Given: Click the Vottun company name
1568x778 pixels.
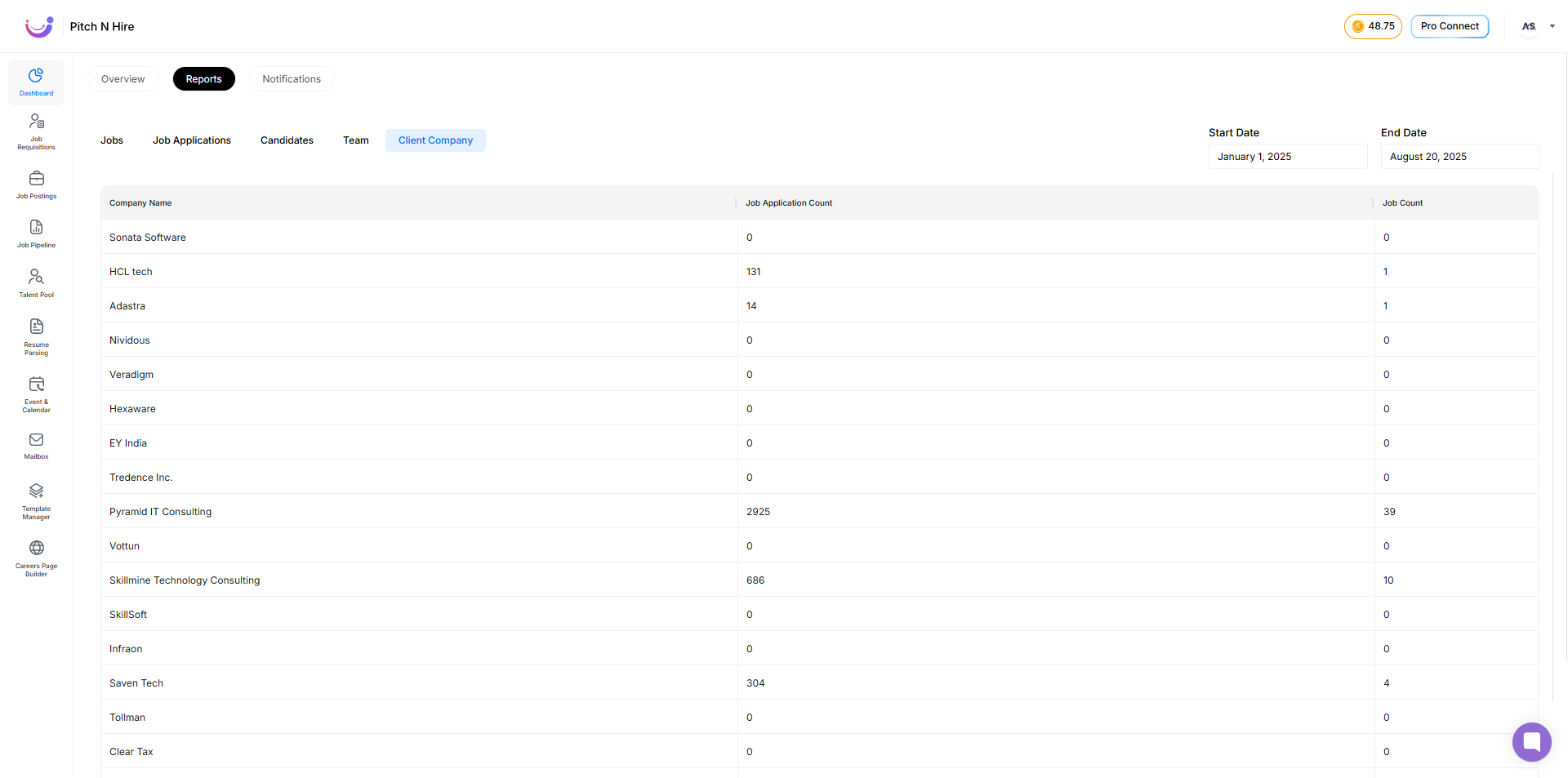Looking at the screenshot, I should point(124,546).
